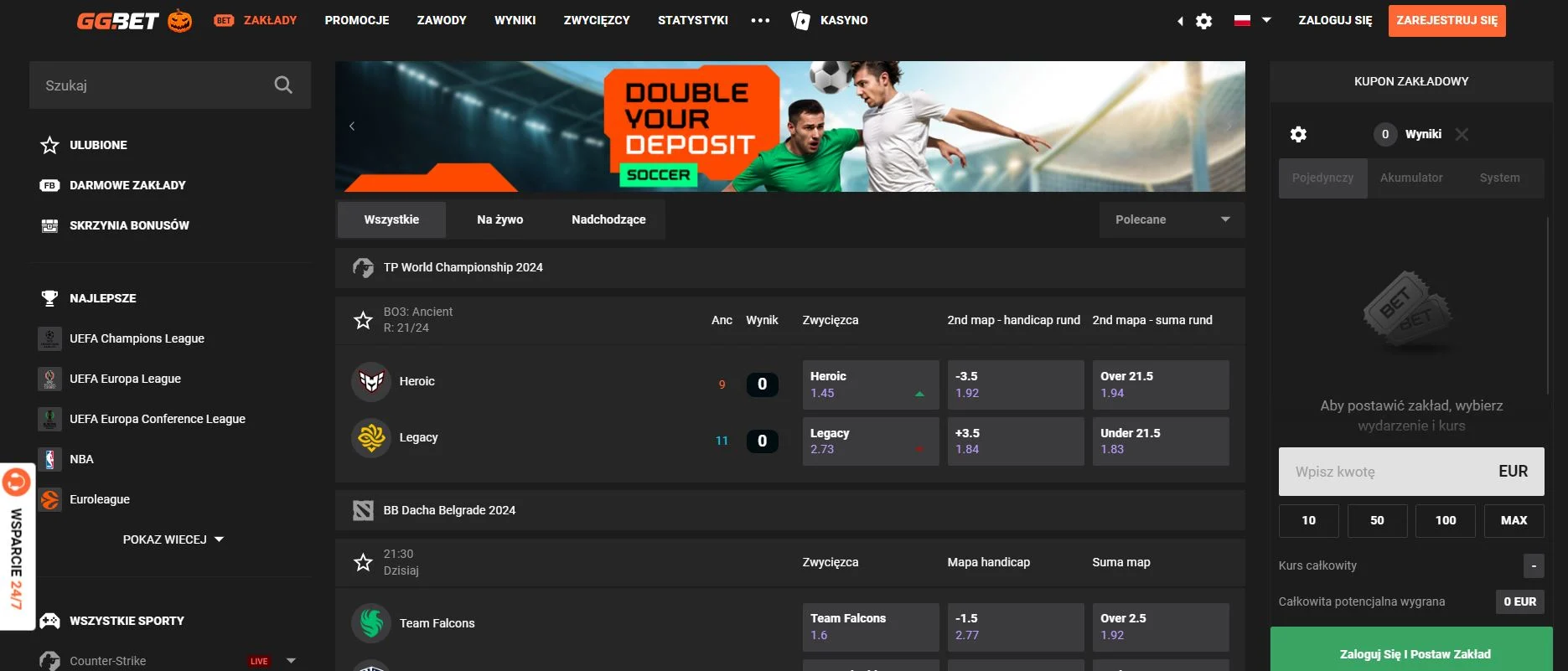
Task: Favorite the Heroic vs Legacy match
Action: pyautogui.click(x=363, y=320)
